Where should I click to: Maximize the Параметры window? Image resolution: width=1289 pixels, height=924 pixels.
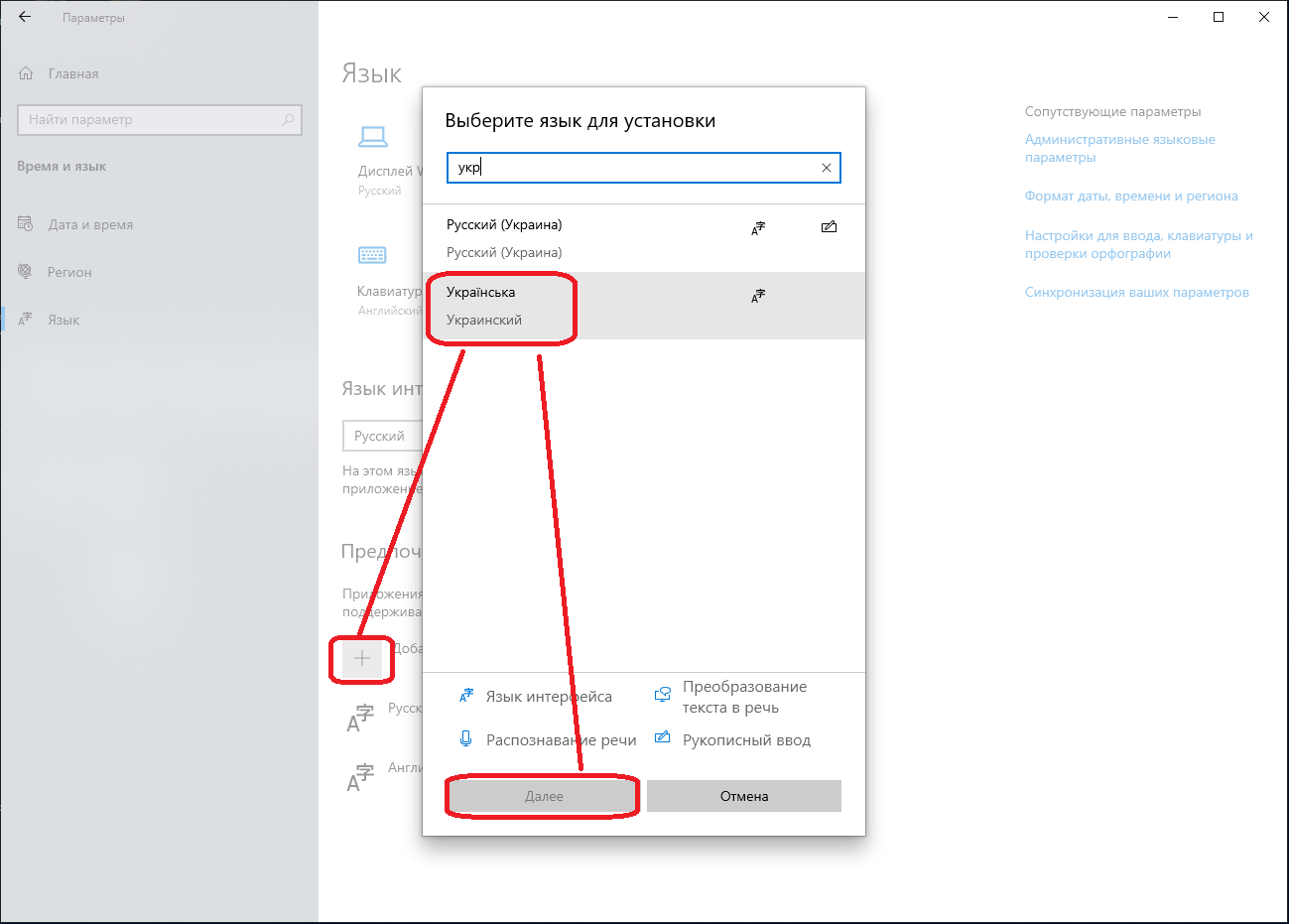point(1219,17)
